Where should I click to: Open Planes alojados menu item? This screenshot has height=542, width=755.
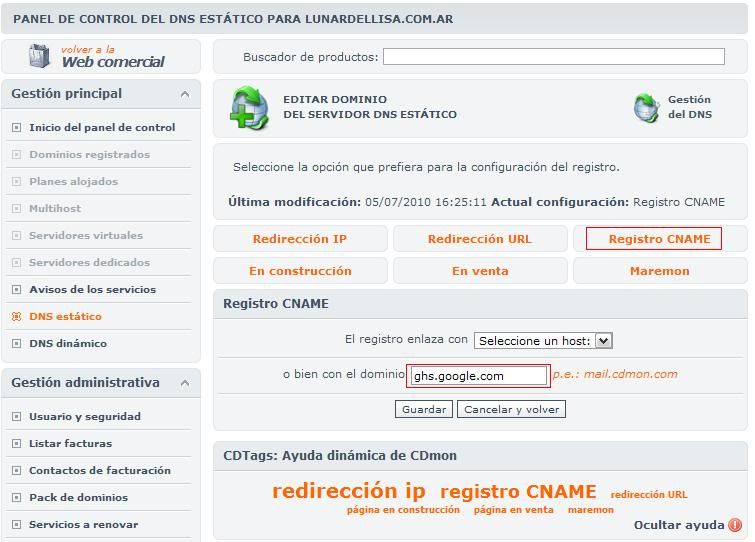[74, 181]
